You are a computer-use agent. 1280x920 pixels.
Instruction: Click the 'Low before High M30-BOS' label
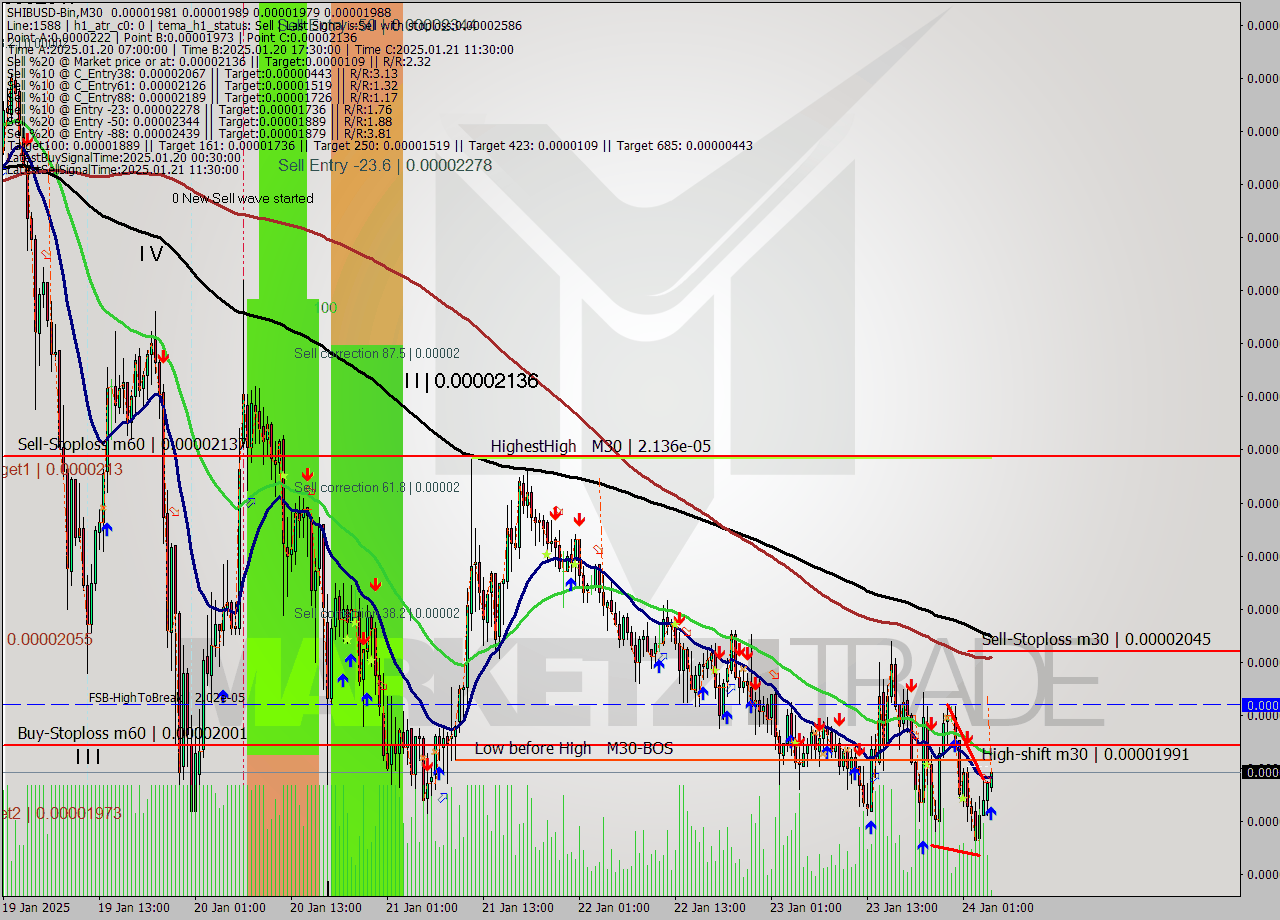[573, 748]
